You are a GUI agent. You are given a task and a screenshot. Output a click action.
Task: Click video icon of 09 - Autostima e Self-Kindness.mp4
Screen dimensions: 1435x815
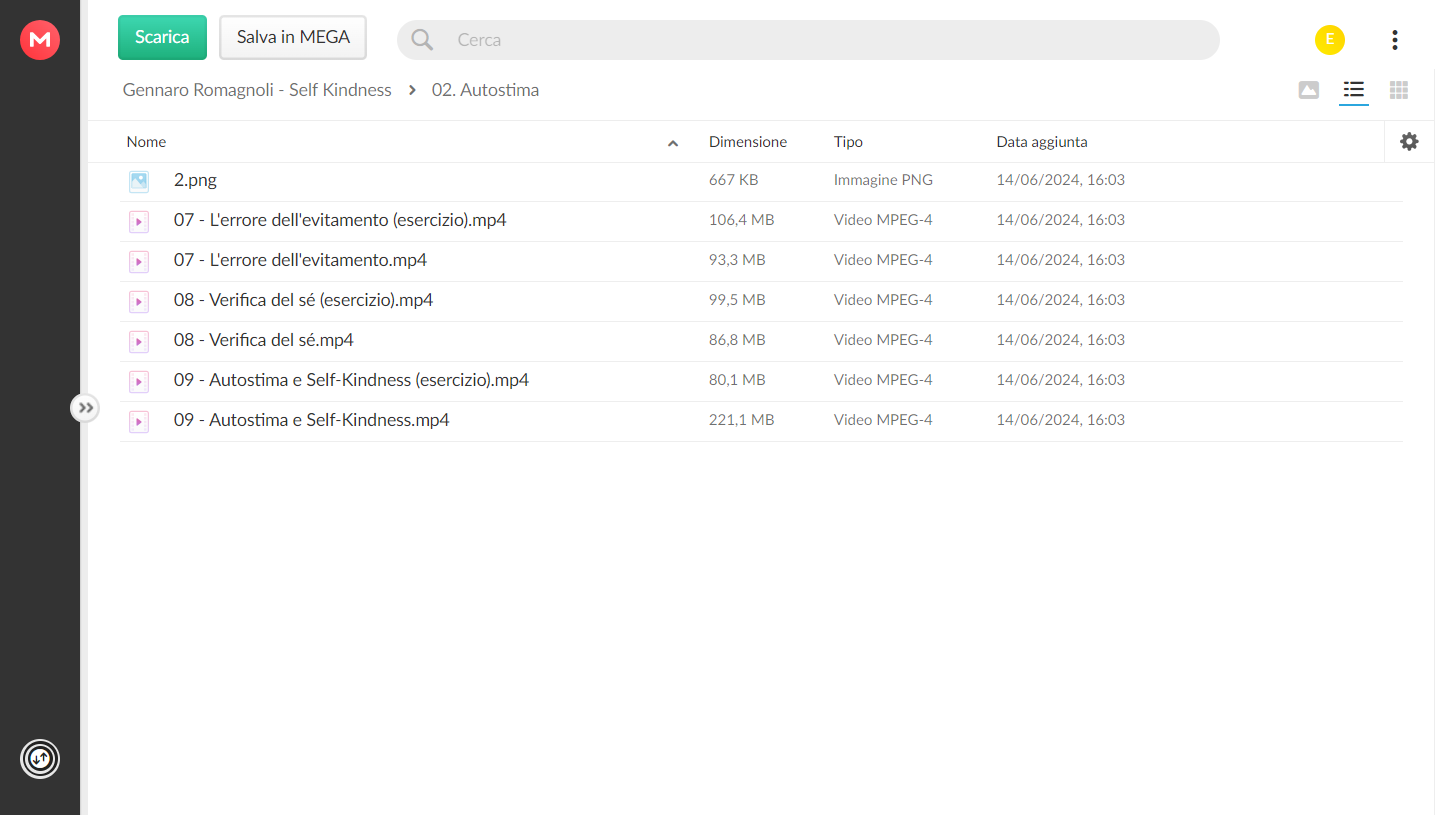(138, 421)
